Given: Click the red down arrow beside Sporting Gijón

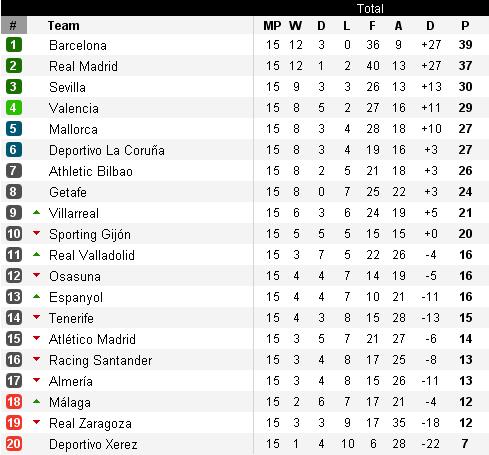Looking at the screenshot, I should point(37,233).
